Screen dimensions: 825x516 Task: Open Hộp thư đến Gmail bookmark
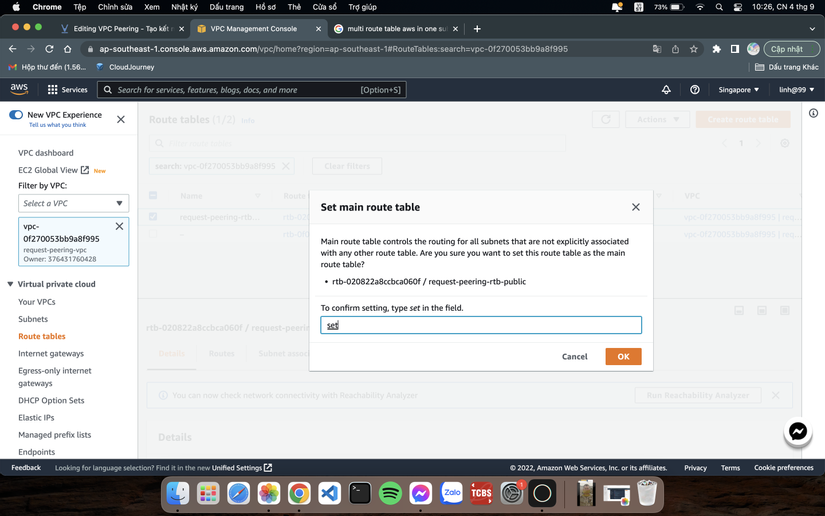47,67
